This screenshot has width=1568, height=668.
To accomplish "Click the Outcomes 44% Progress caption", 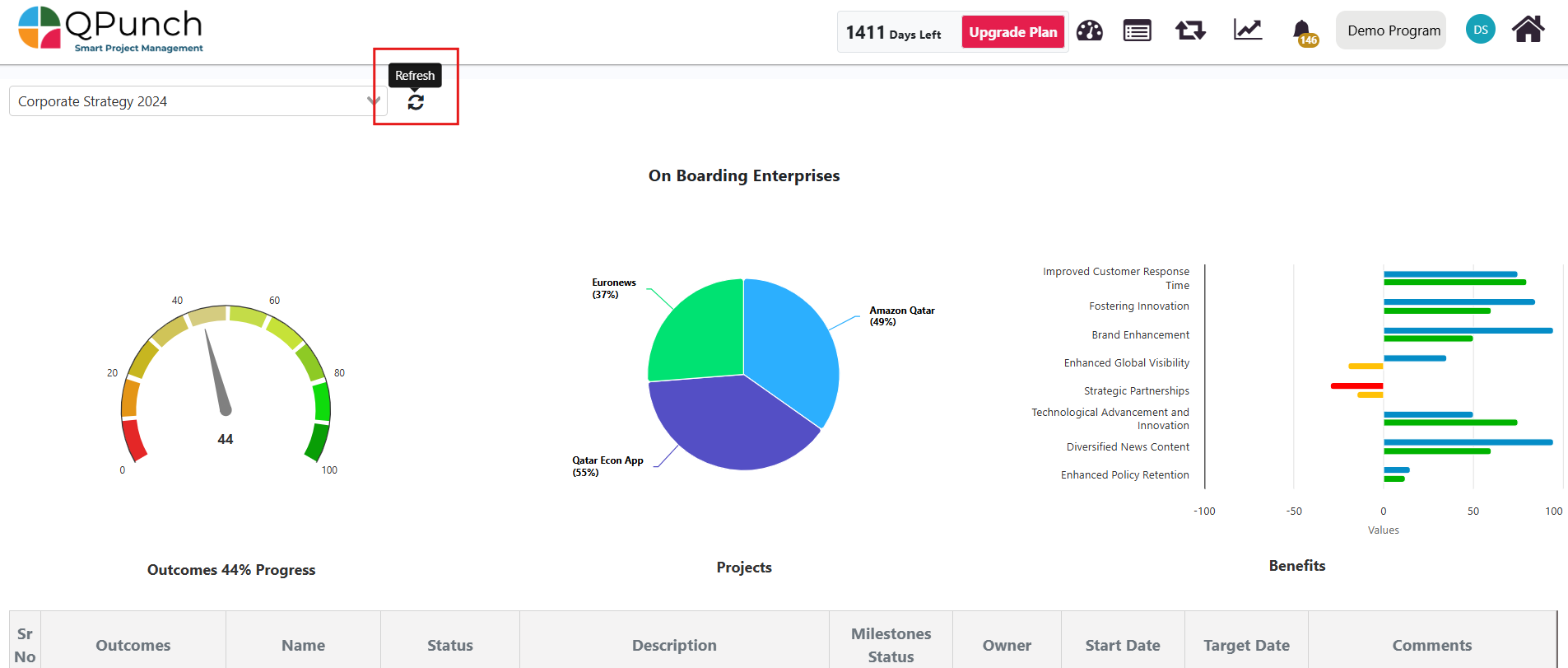I will coord(231,570).
